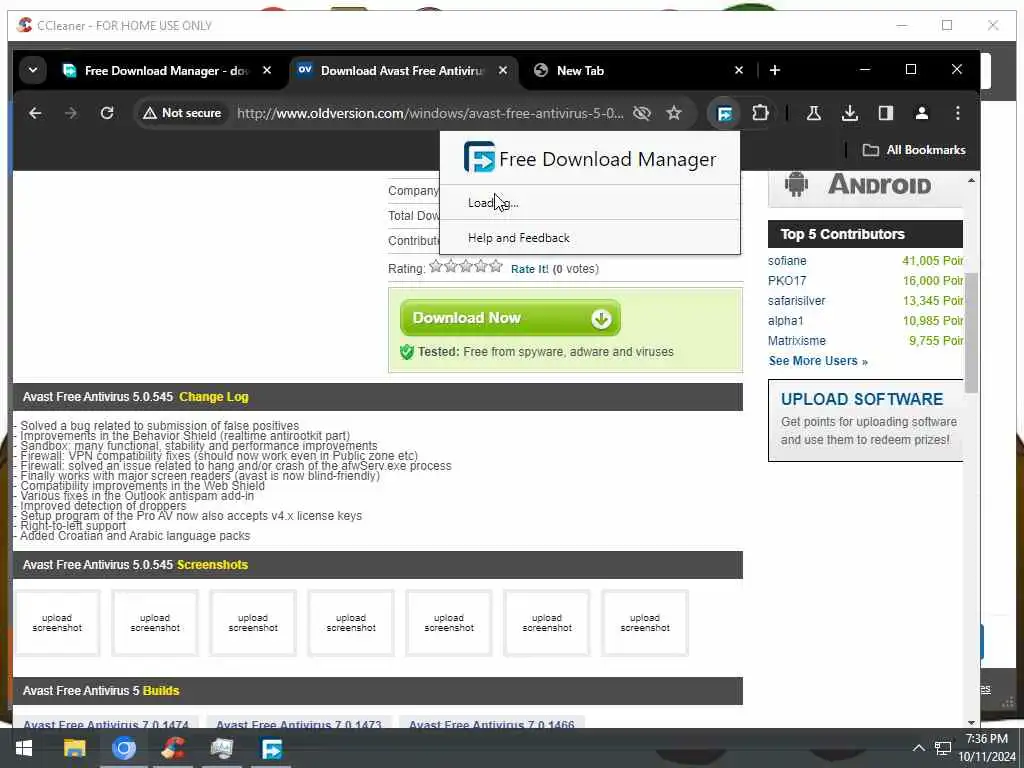Viewport: 1024px width, 768px height.
Task: Click the Android robot icon
Action: pyautogui.click(x=796, y=184)
